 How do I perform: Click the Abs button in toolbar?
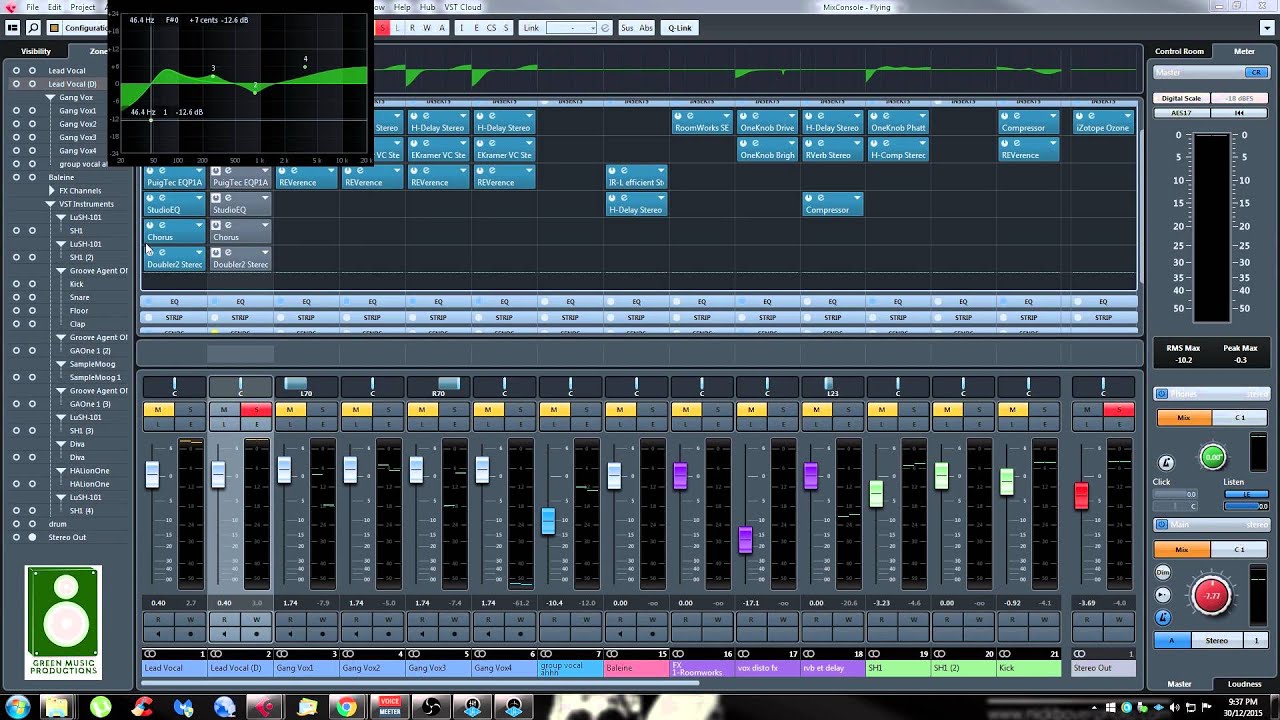646,28
